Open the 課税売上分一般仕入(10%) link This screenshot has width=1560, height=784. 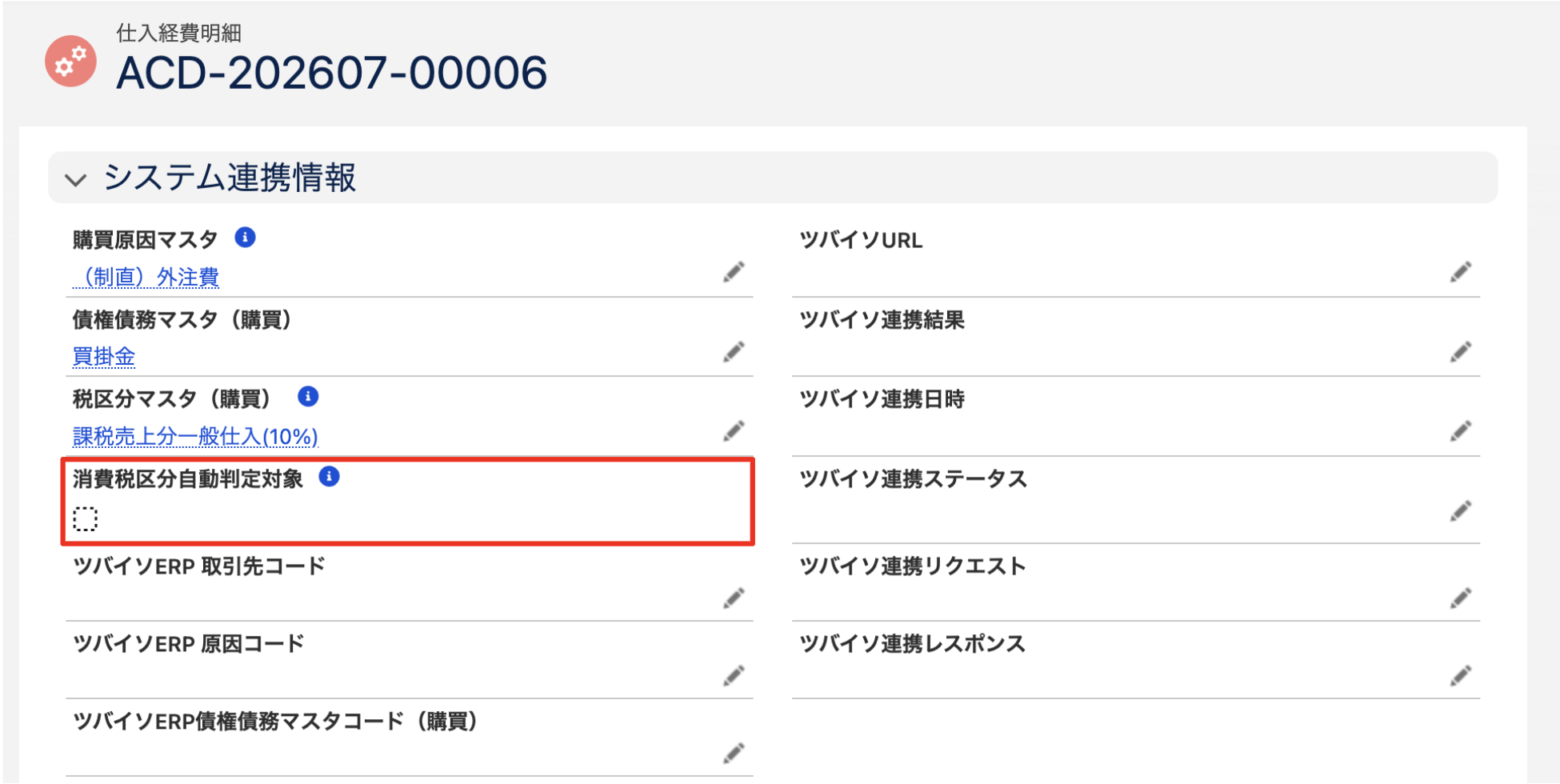tap(195, 437)
